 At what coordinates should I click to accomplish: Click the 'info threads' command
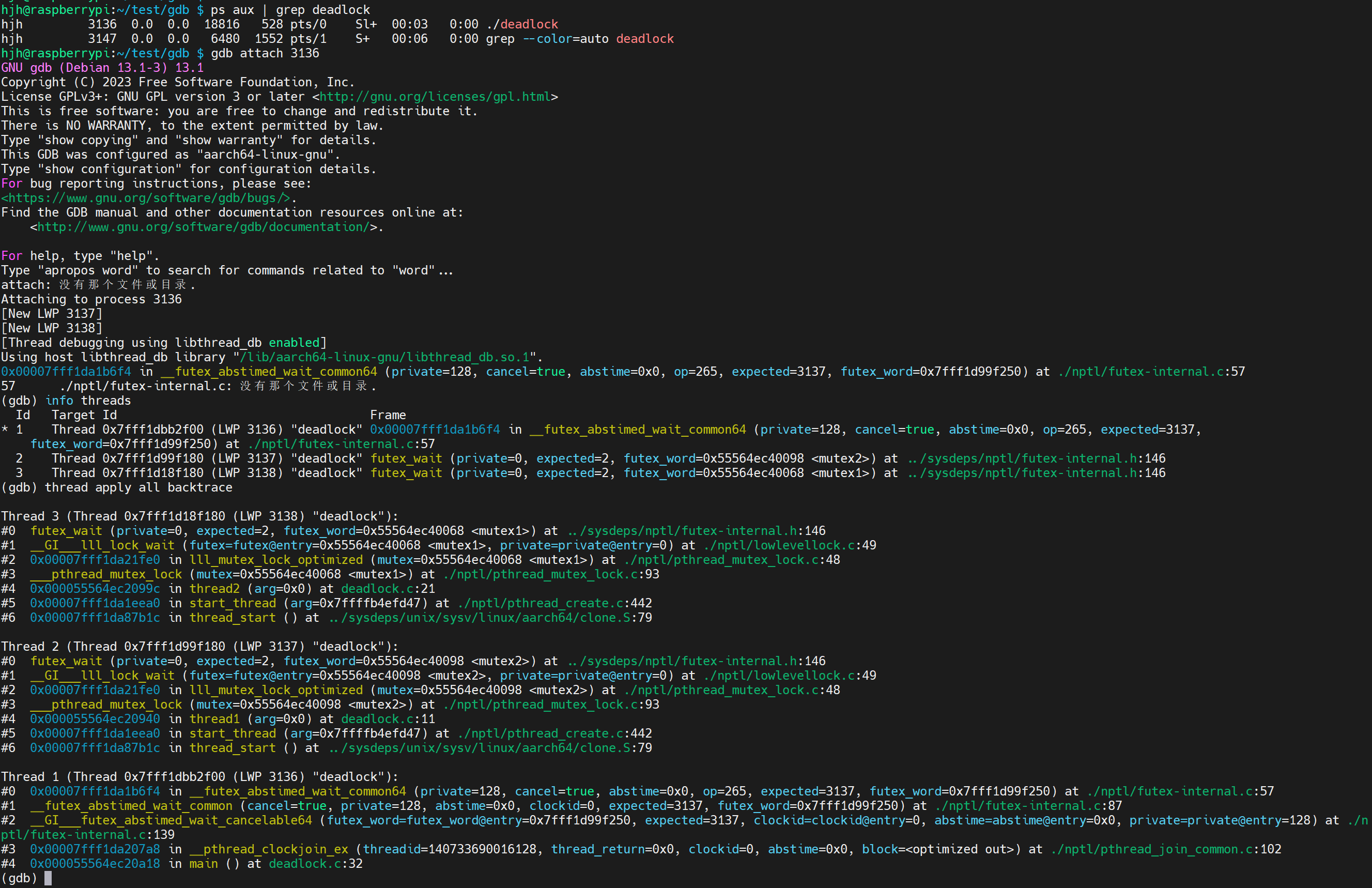(x=88, y=401)
